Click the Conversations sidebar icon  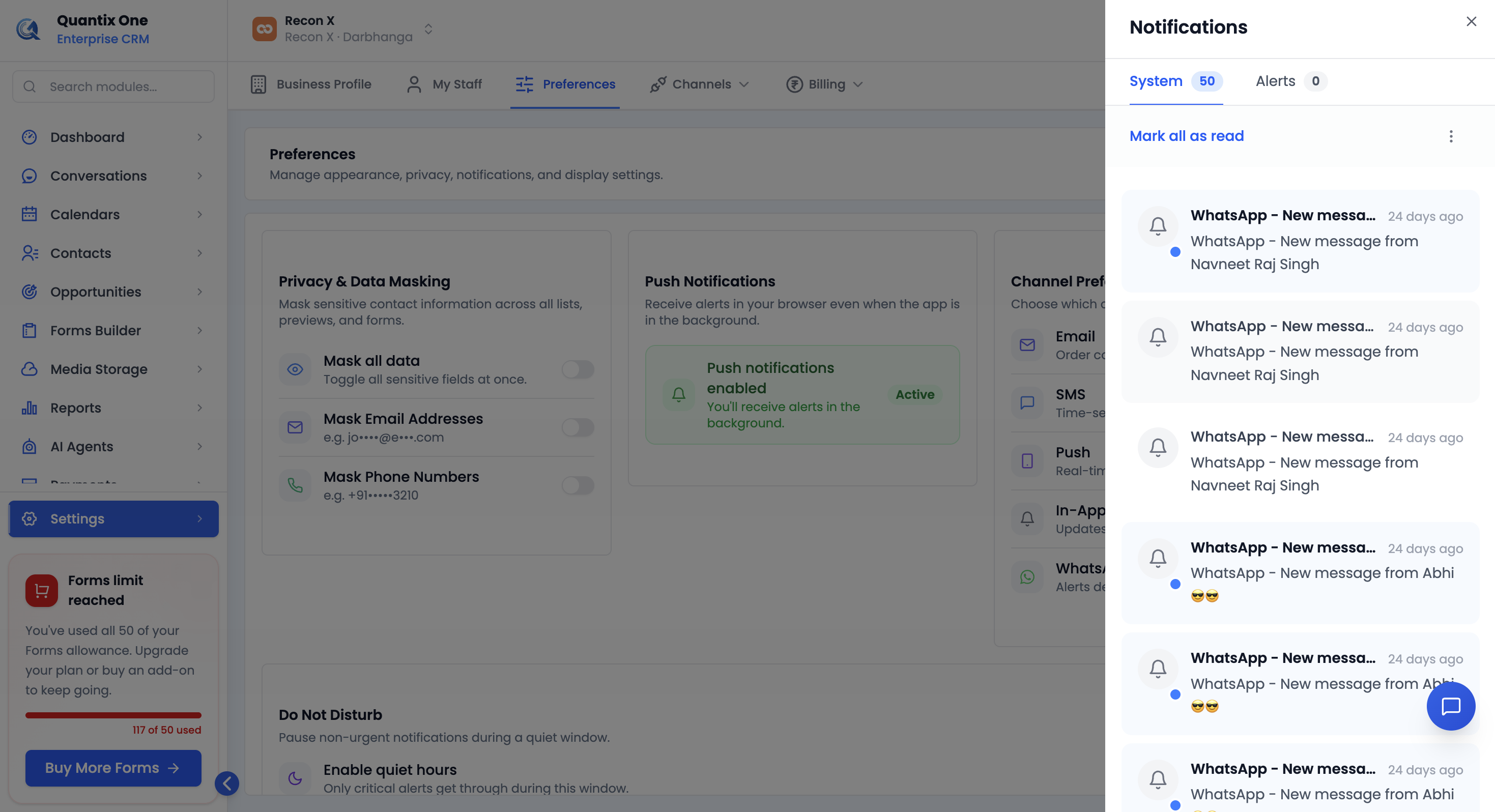(x=29, y=176)
